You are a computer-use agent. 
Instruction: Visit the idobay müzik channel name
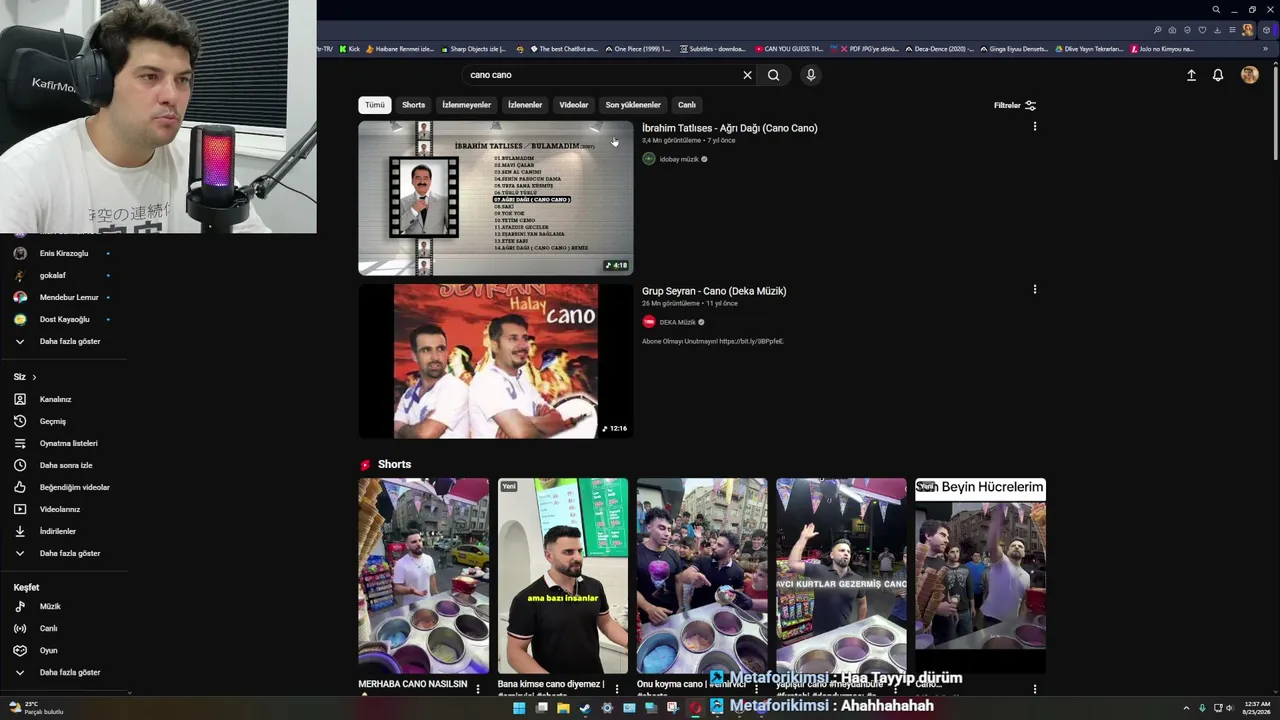click(x=679, y=159)
